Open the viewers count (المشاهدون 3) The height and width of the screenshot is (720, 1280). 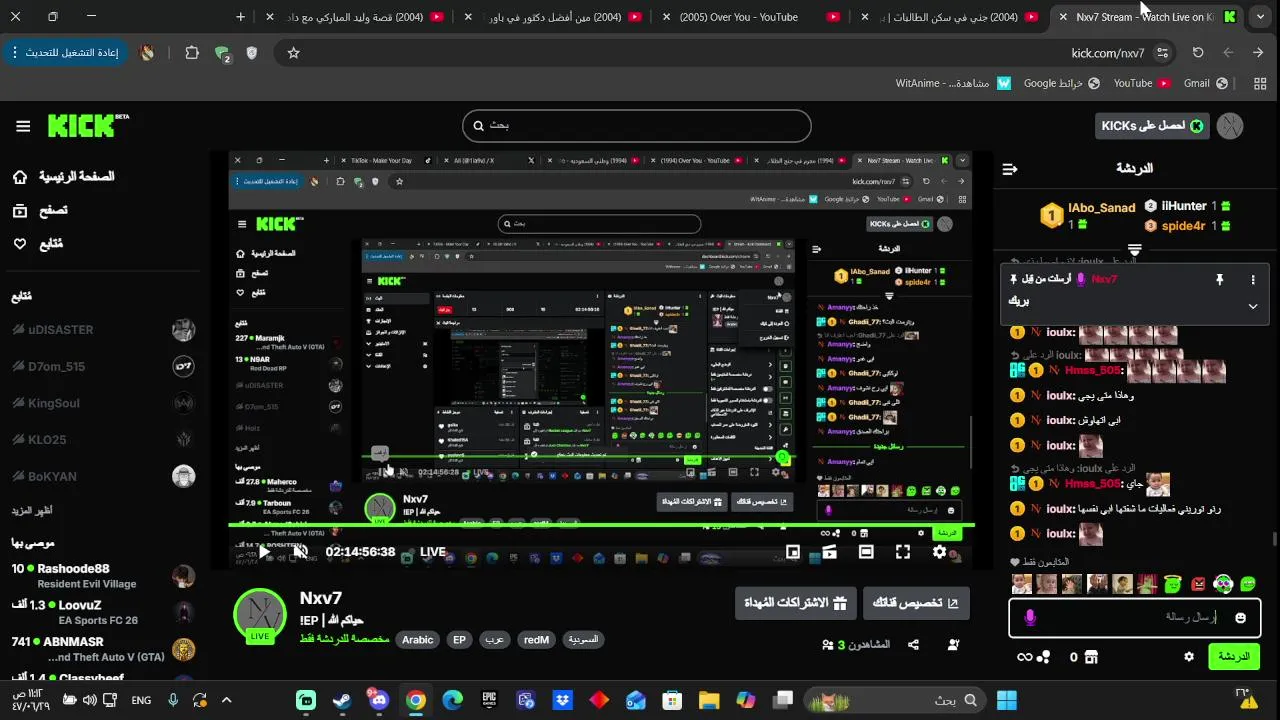click(856, 645)
